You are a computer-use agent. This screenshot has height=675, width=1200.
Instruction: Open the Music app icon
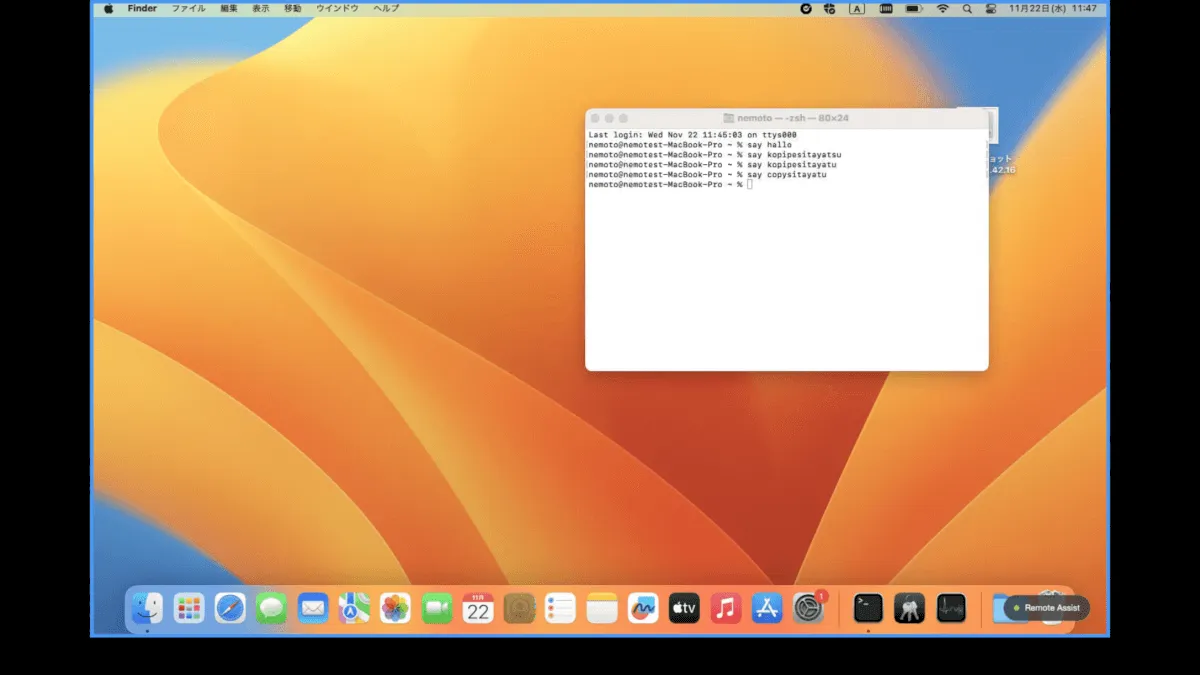(725, 607)
